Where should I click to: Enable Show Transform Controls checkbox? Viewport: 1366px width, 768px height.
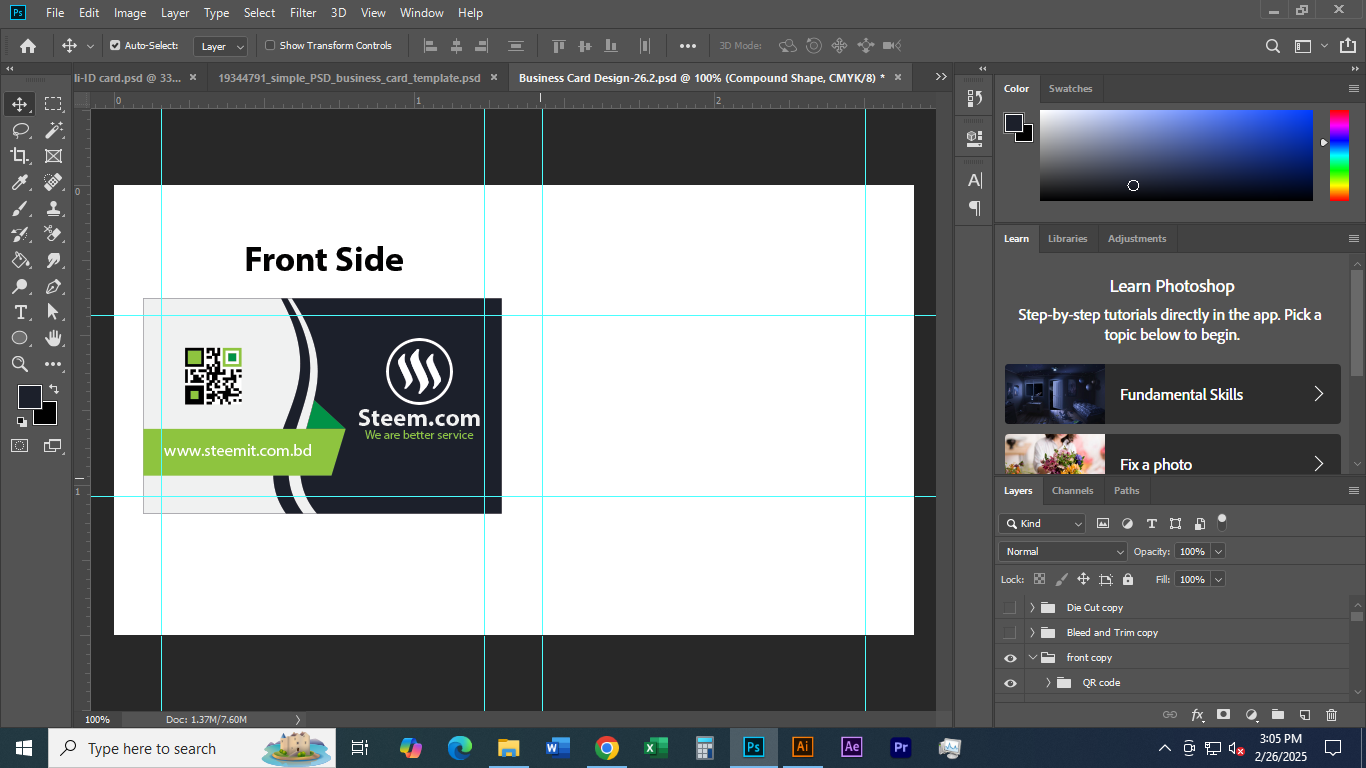[x=270, y=45]
